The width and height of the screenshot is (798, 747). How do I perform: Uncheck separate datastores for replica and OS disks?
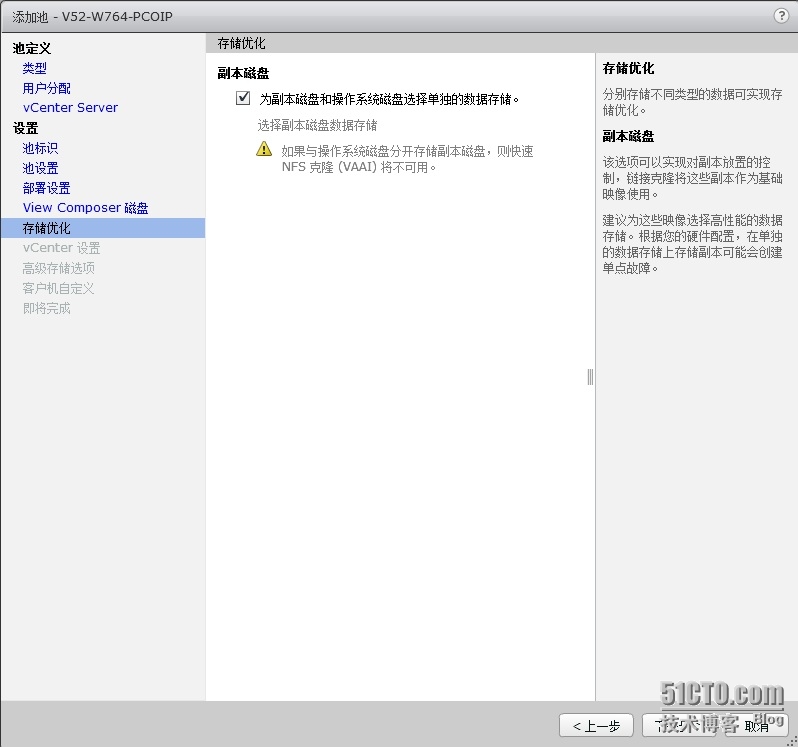243,98
